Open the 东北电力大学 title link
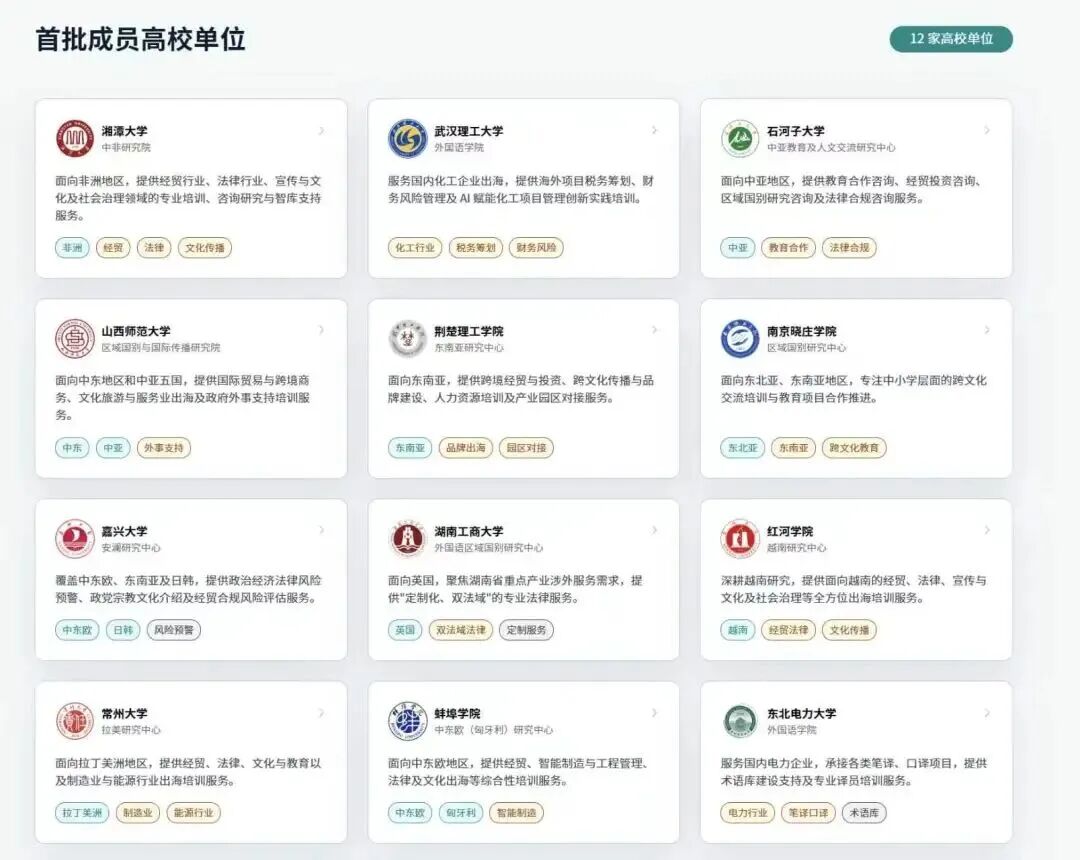The image size is (1080, 860). click(x=802, y=713)
